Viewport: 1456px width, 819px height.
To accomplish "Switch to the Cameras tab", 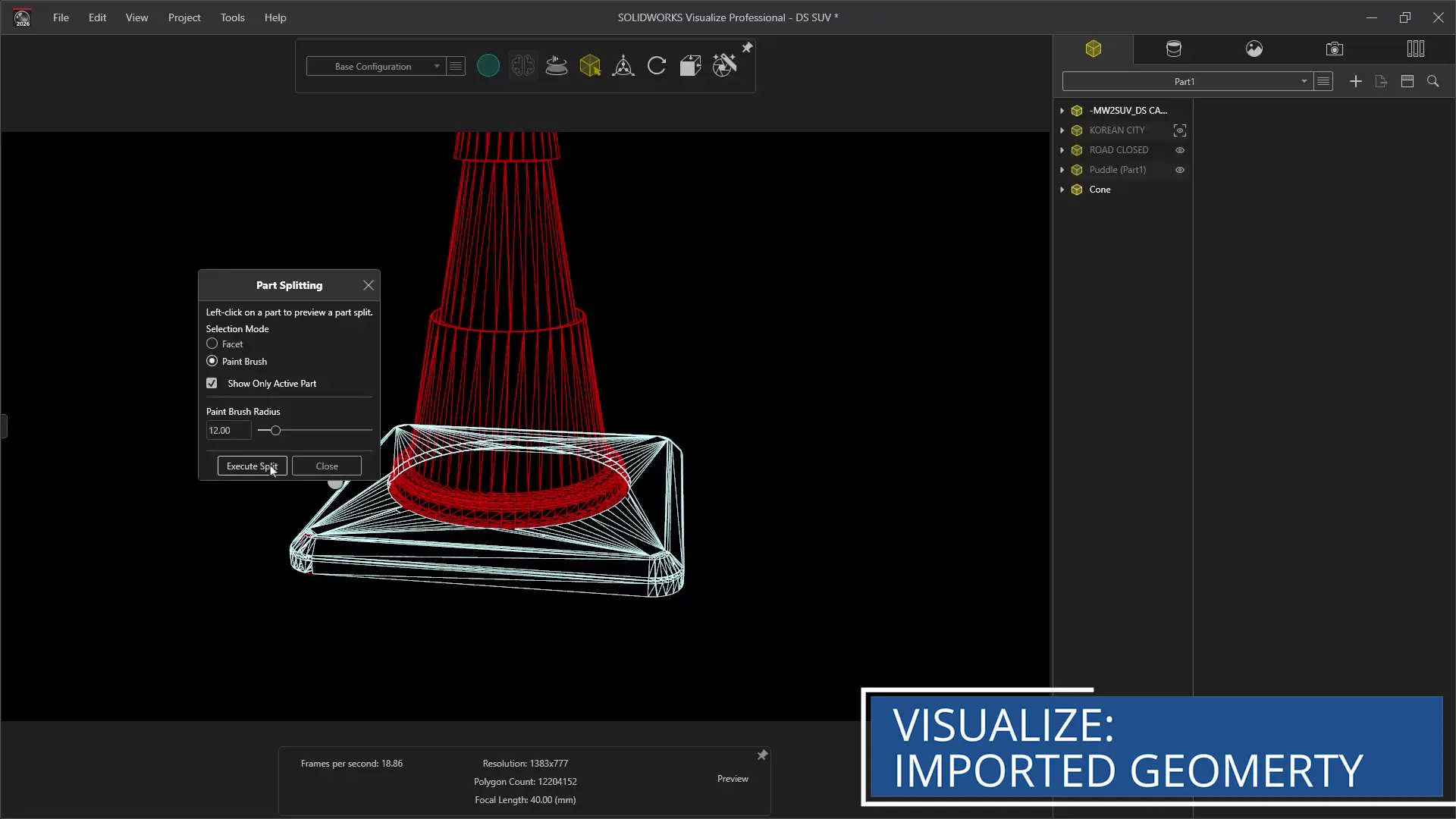I will tap(1335, 49).
